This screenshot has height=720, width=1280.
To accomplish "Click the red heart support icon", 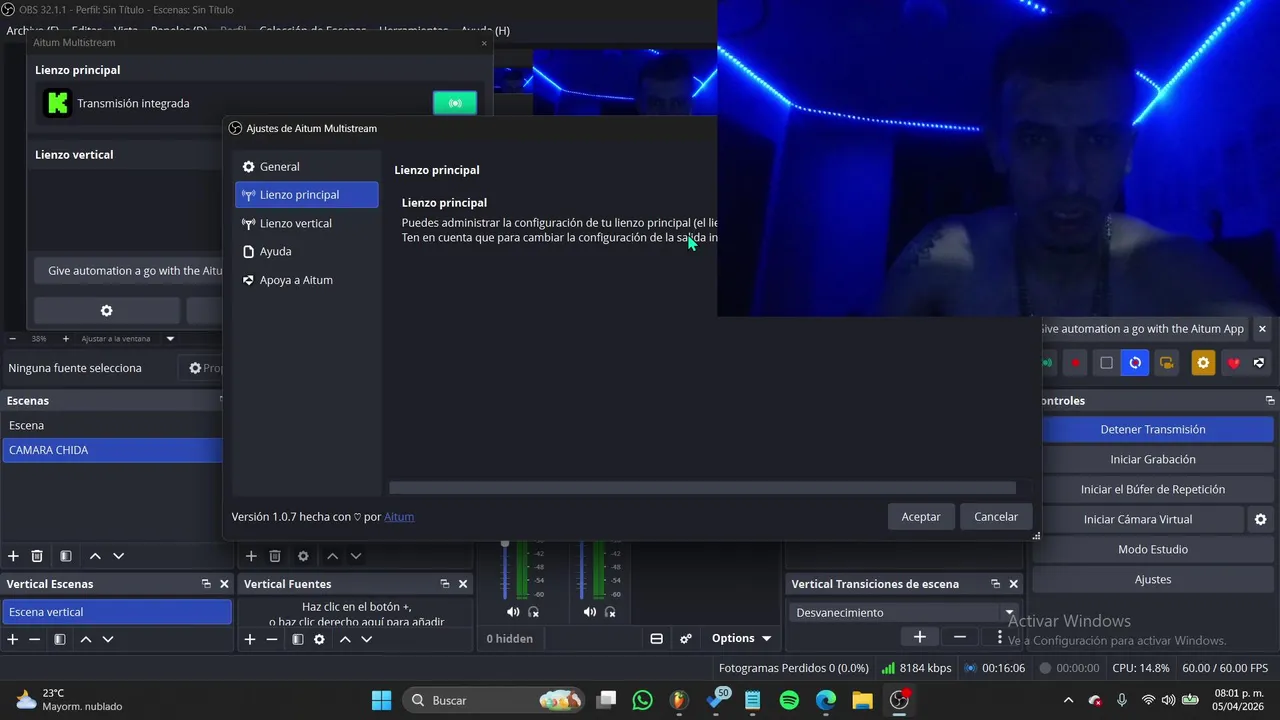I will 1234,363.
